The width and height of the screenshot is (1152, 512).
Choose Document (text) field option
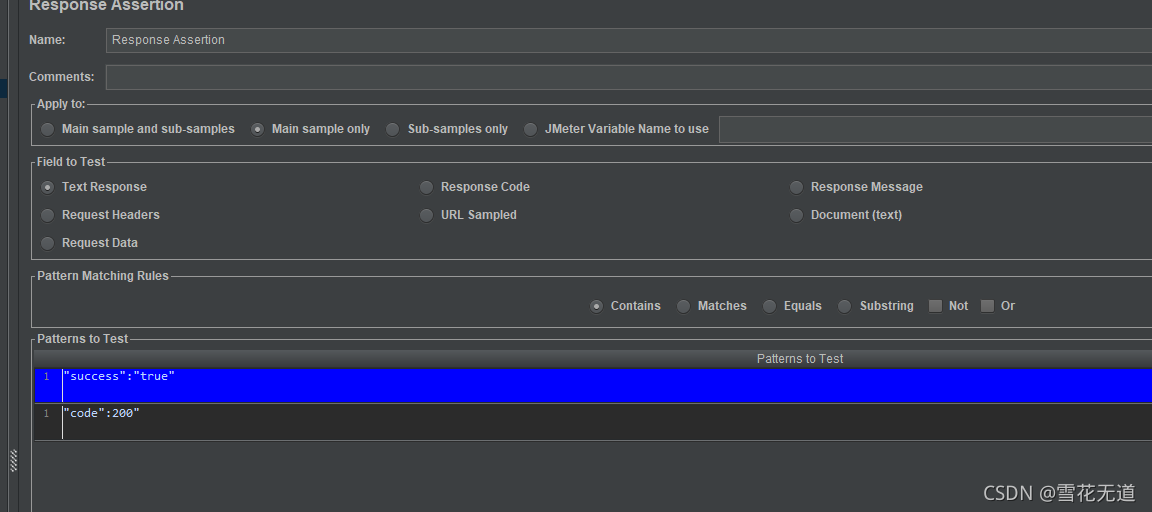(x=796, y=215)
